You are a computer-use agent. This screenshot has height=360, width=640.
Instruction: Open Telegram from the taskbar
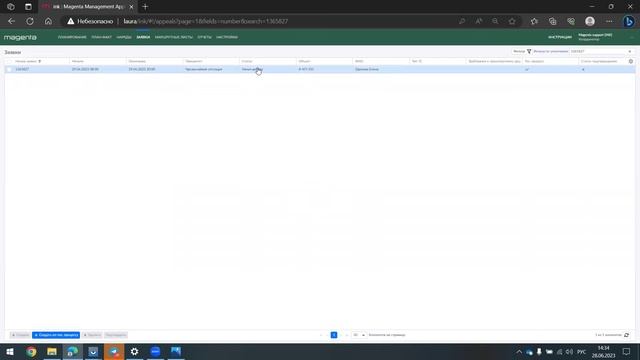(x=114, y=351)
